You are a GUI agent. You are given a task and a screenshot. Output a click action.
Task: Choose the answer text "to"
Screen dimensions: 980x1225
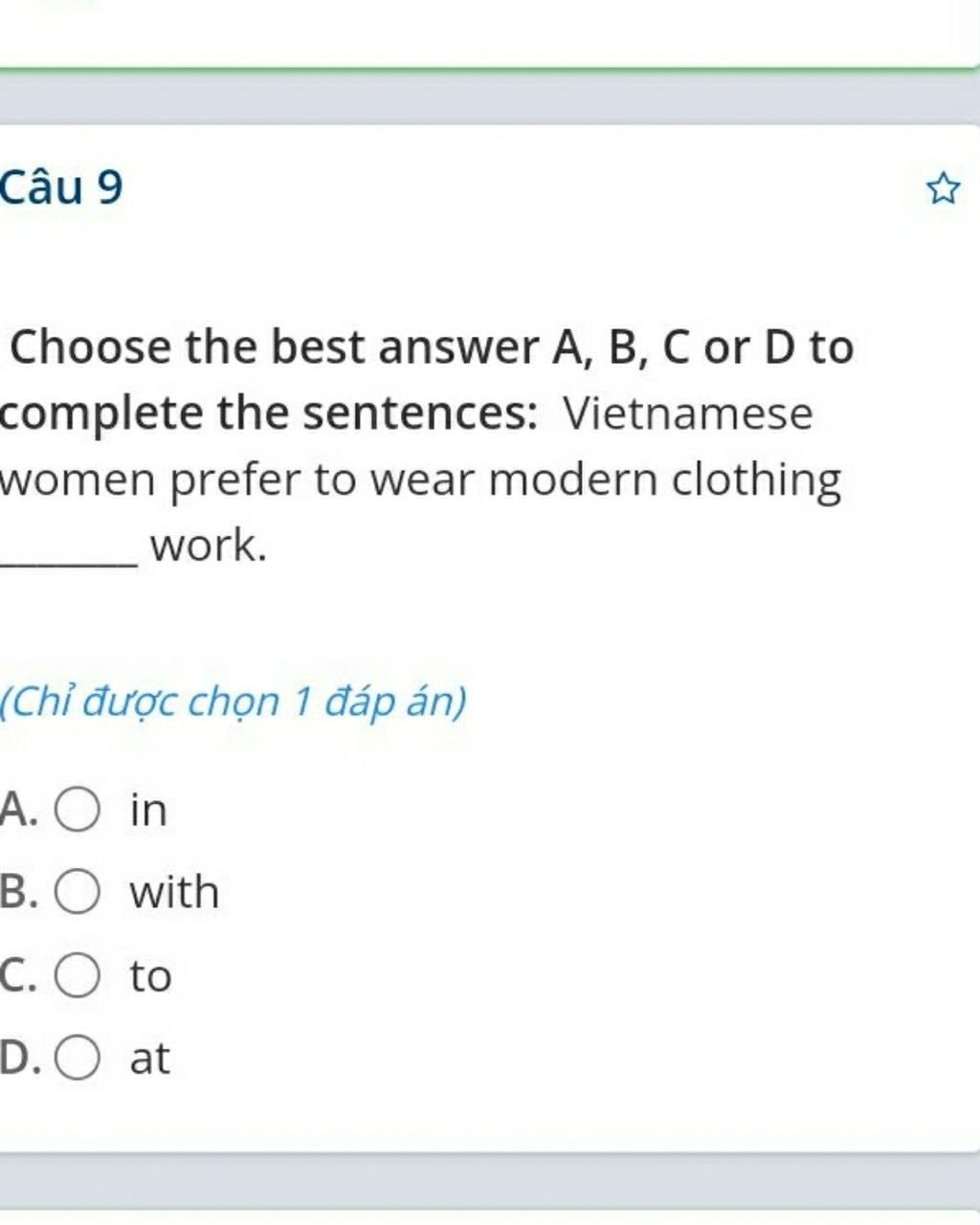click(150, 976)
